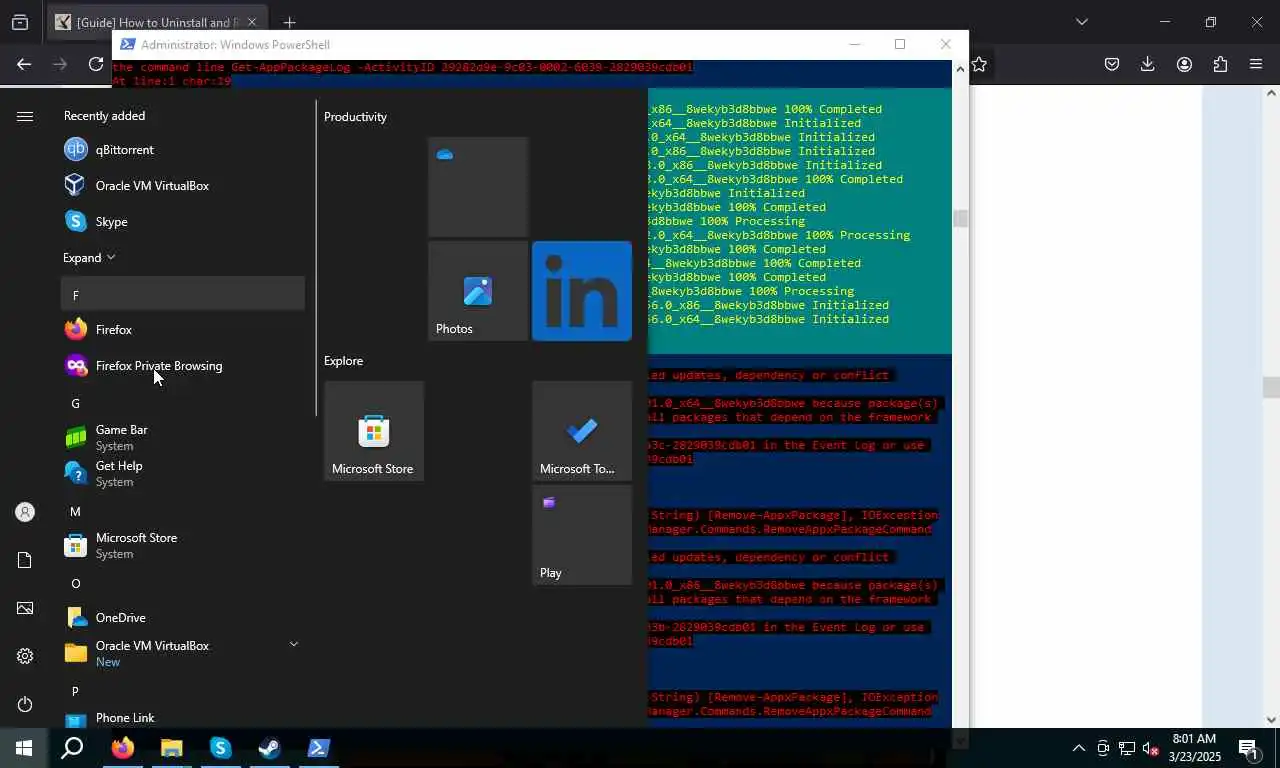This screenshot has width=1280, height=768.
Task: Expand the Oracle VM VirtualBox folder chevron
Action: pyautogui.click(x=294, y=644)
